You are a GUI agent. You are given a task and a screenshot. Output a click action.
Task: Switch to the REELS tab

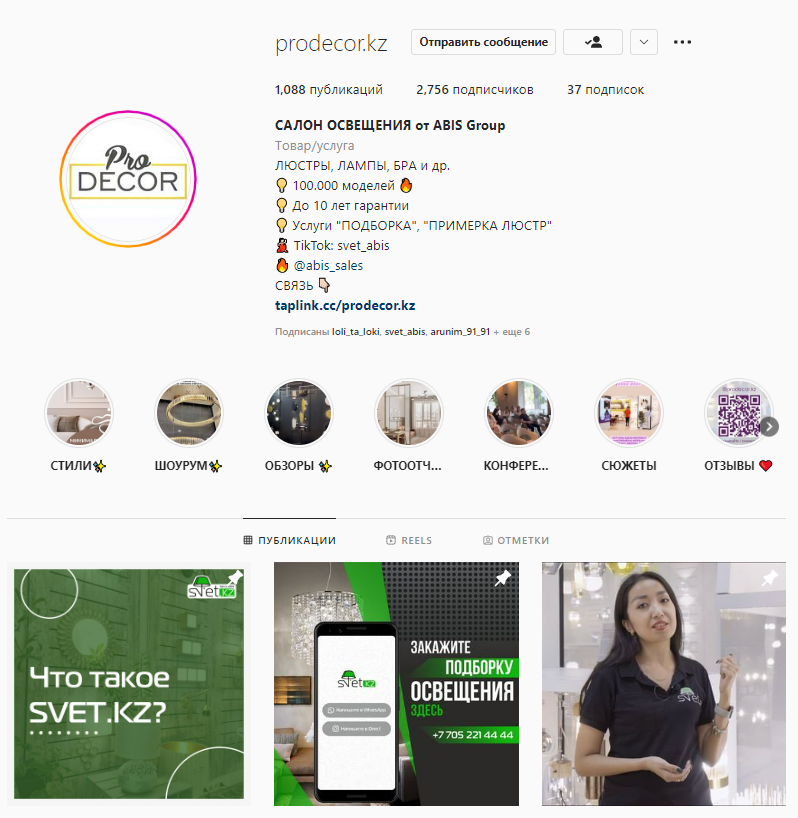pyautogui.click(x=409, y=540)
